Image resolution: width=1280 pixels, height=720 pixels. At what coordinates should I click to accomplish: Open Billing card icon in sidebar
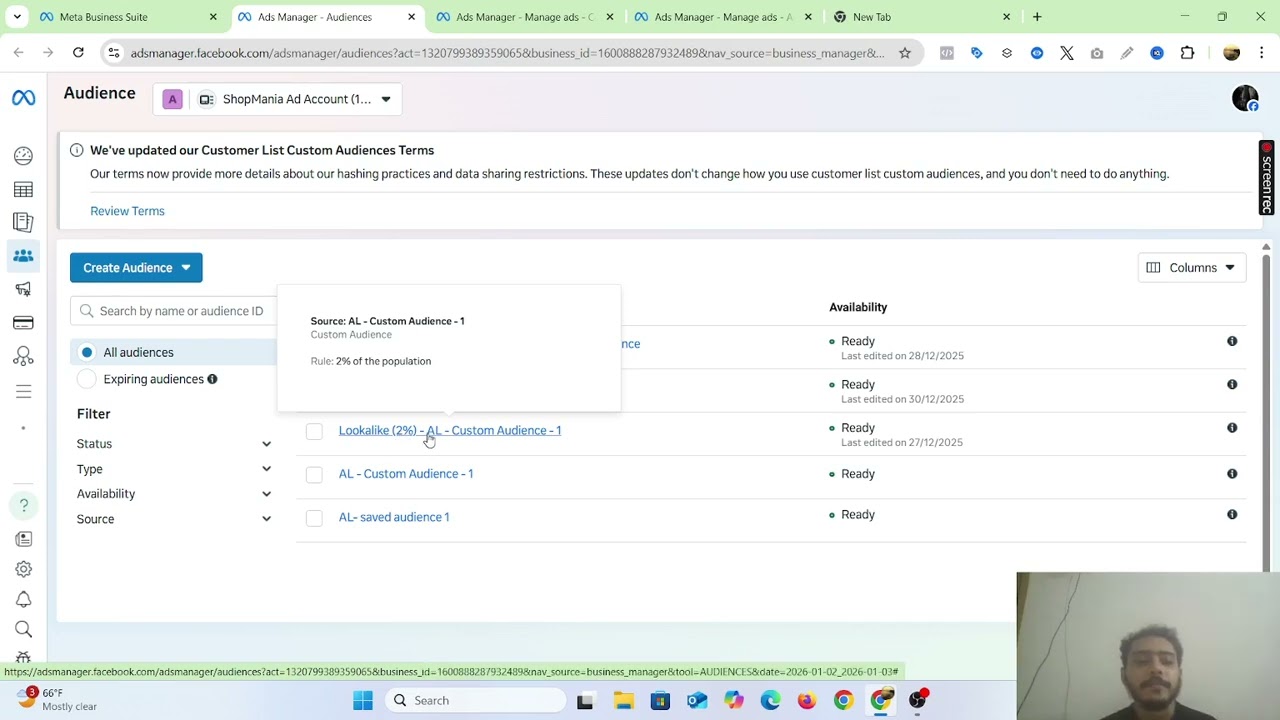(23, 323)
